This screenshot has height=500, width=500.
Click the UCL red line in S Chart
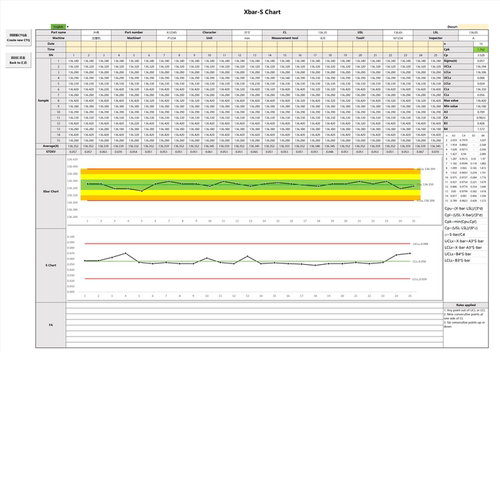click(247, 244)
